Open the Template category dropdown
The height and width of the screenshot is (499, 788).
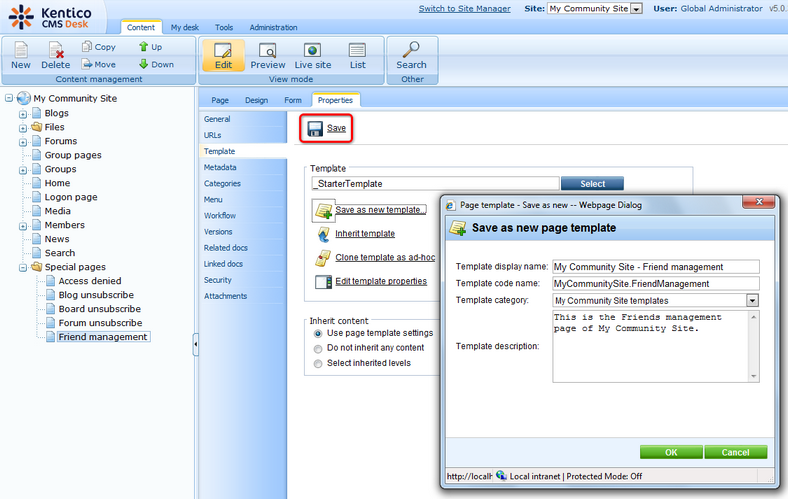(752, 301)
